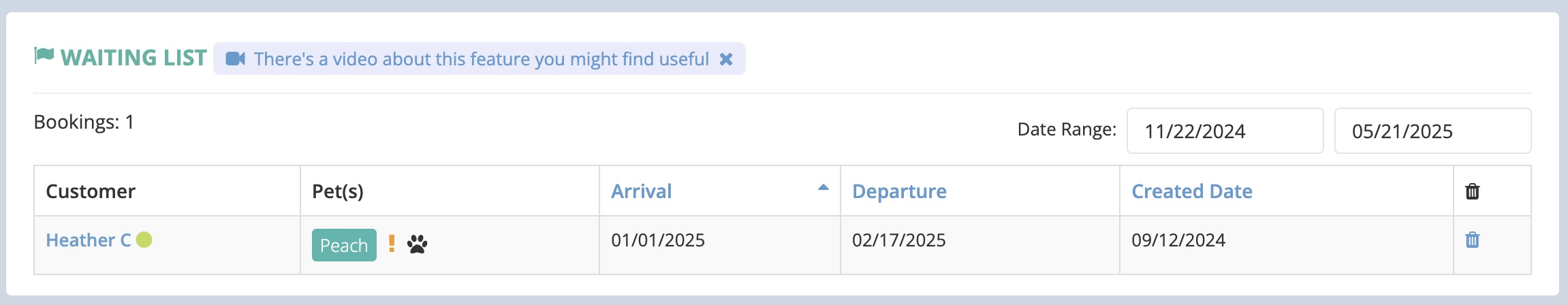The width and height of the screenshot is (1568, 305).
Task: Sort table by Created Date
Action: click(1191, 191)
